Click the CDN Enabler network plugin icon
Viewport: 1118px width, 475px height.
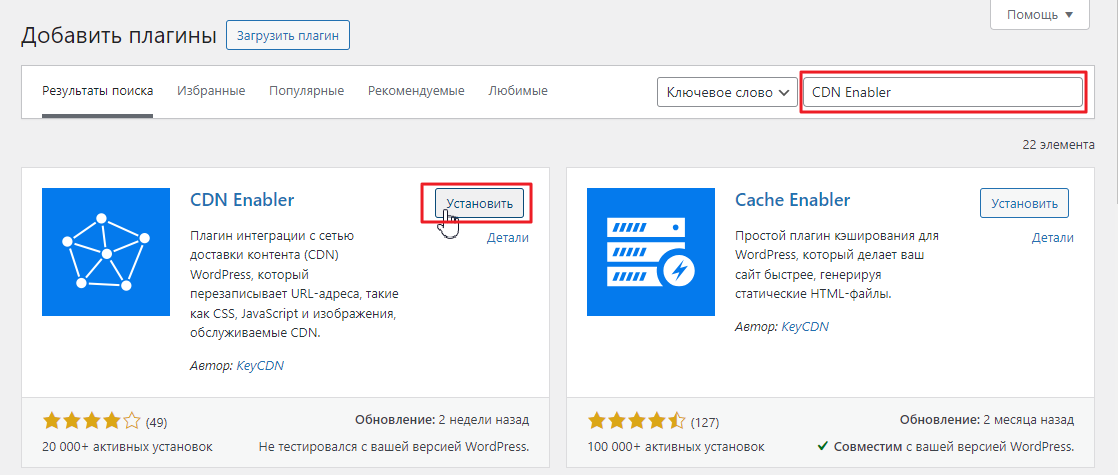(106, 252)
